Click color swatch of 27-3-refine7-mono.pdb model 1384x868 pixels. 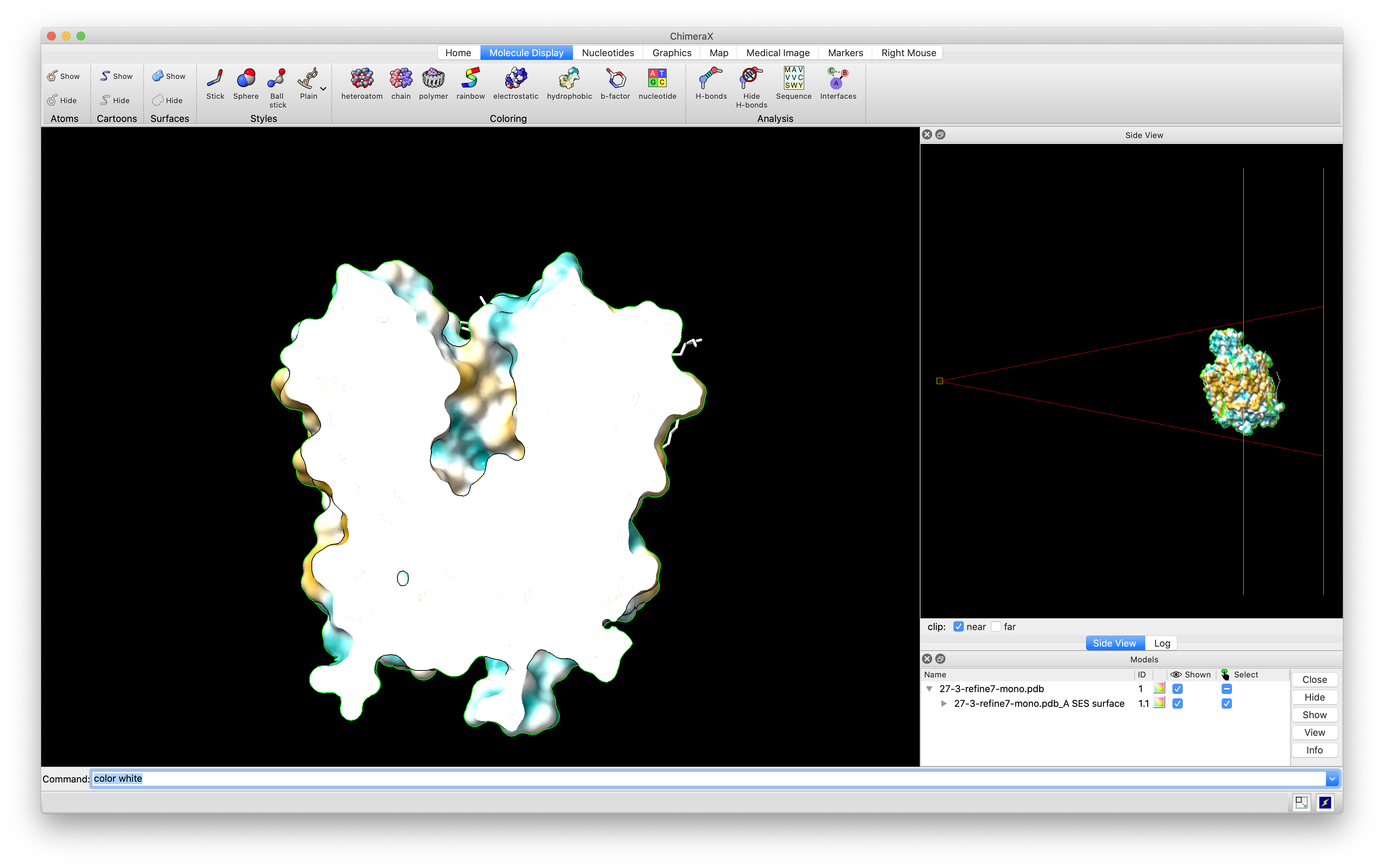coord(1159,688)
